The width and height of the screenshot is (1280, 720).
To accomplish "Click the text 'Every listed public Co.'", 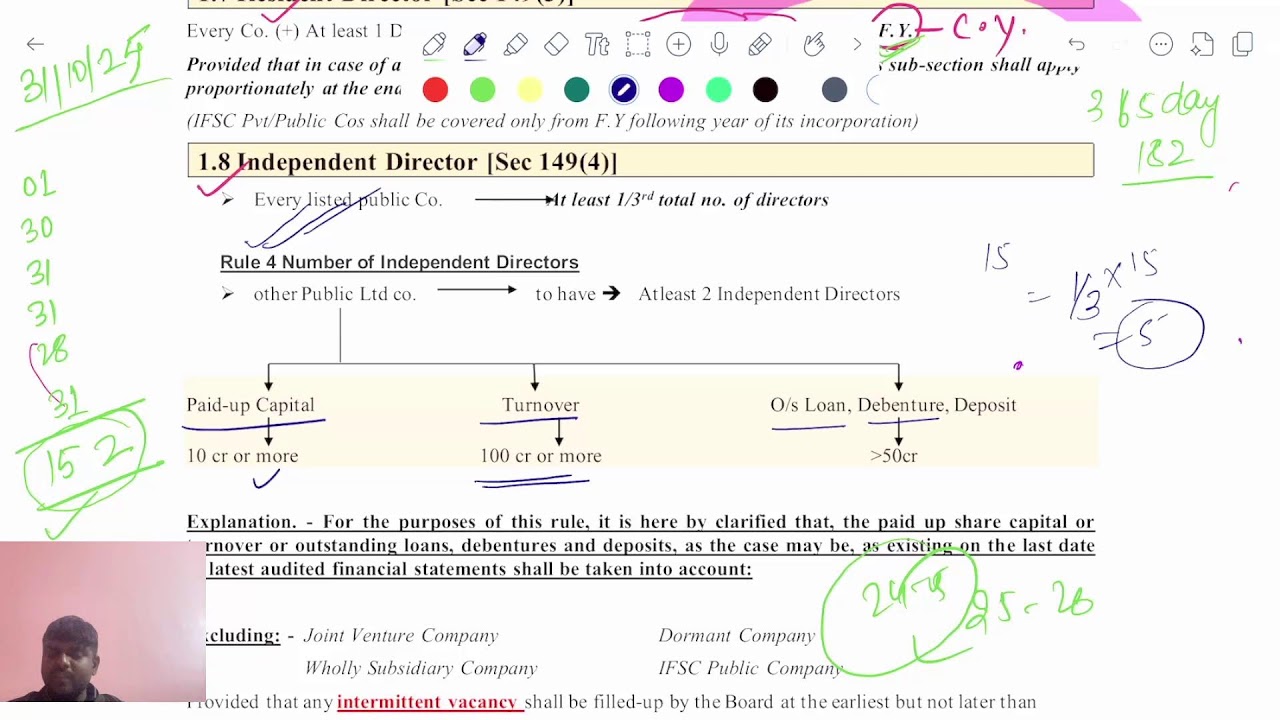I will click(348, 200).
